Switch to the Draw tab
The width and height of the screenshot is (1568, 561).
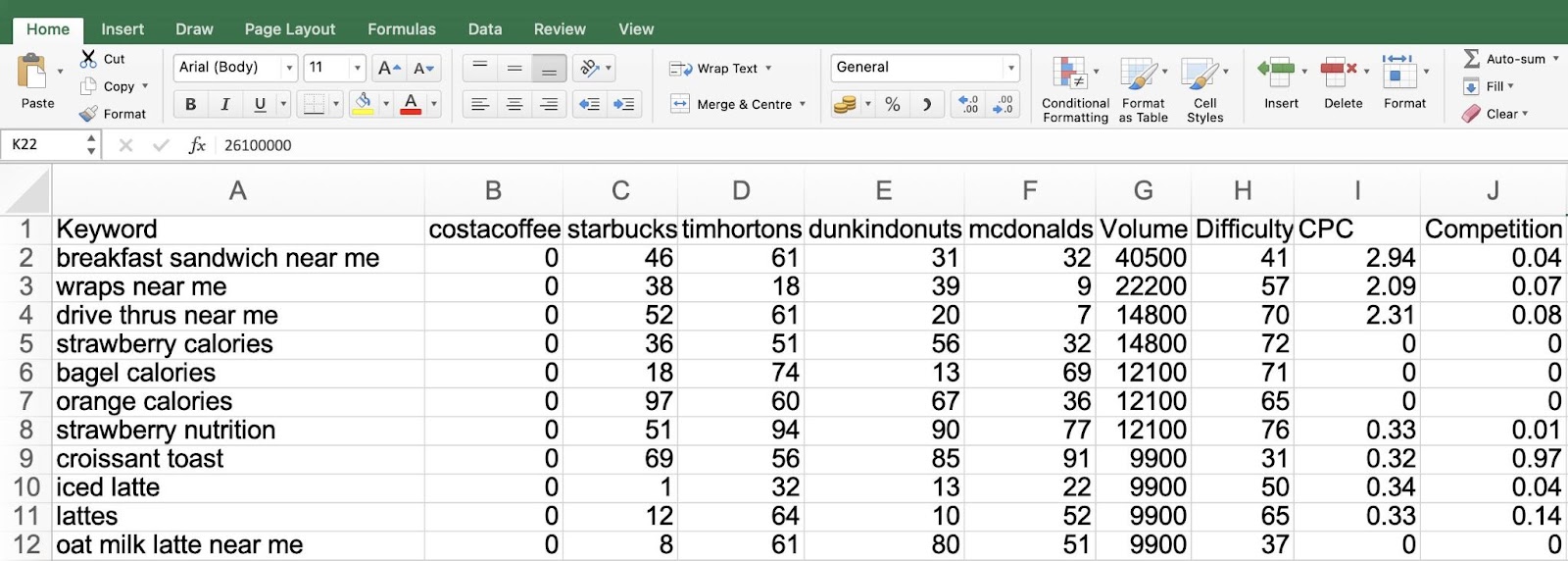coord(194,29)
